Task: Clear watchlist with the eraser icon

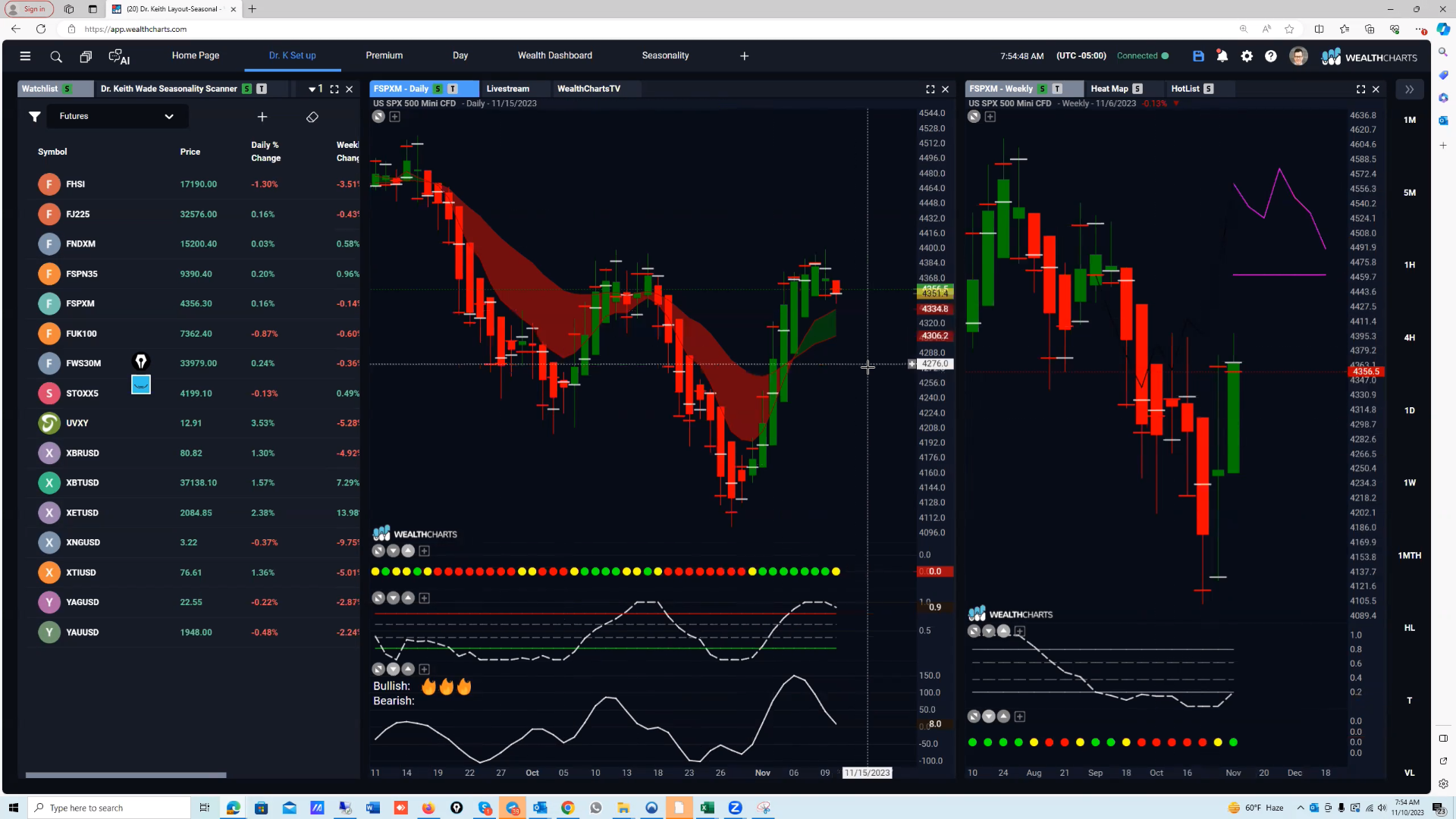Action: 312,117
